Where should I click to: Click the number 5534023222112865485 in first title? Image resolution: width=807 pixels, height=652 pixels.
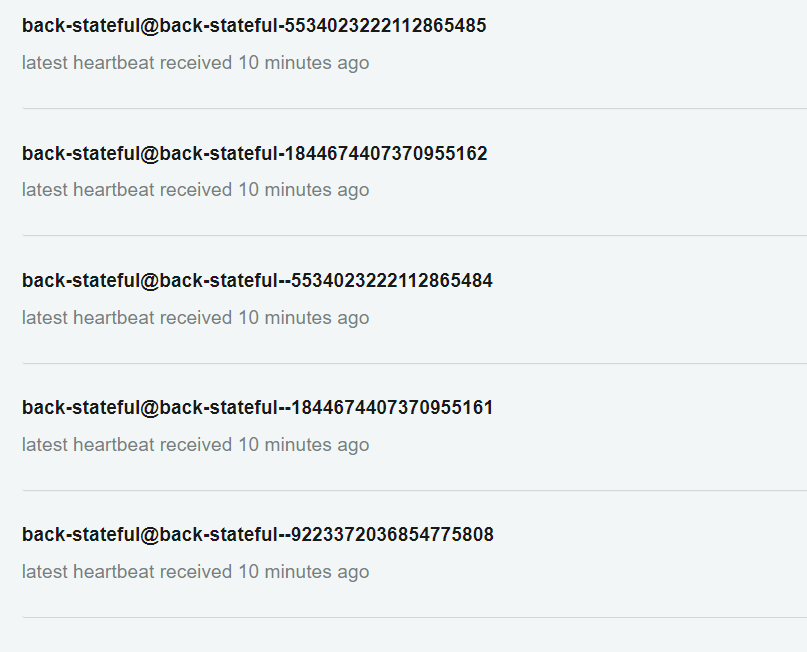385,26
